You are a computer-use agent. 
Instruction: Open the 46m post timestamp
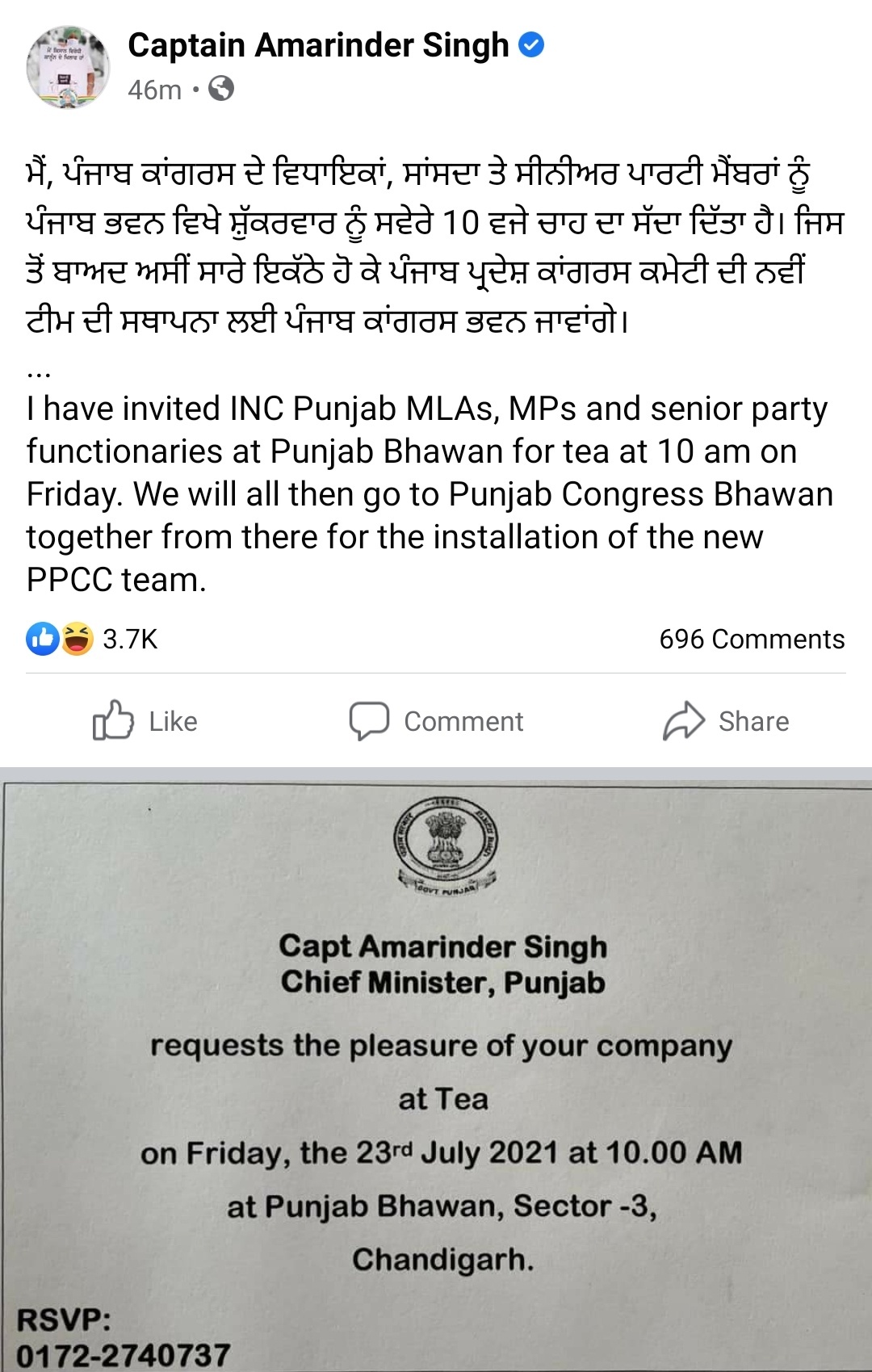[x=154, y=90]
